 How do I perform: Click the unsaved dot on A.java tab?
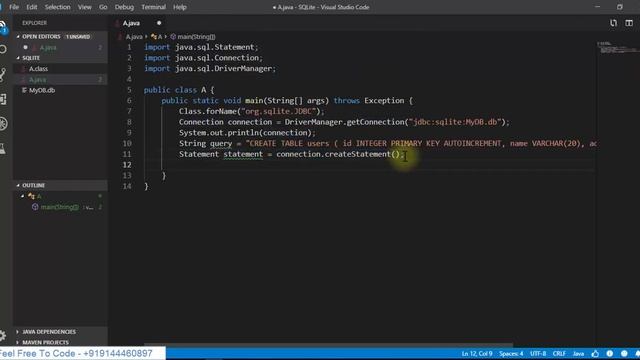pos(159,23)
